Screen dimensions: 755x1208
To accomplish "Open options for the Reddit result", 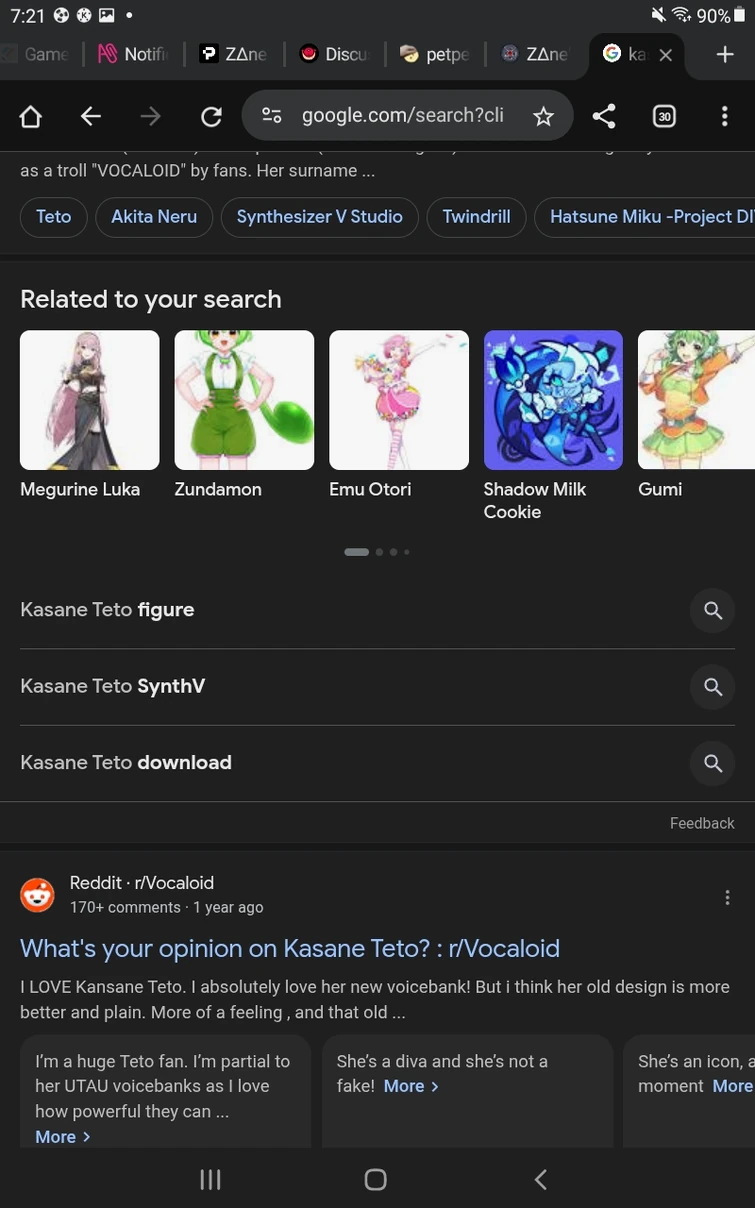I will click(727, 897).
